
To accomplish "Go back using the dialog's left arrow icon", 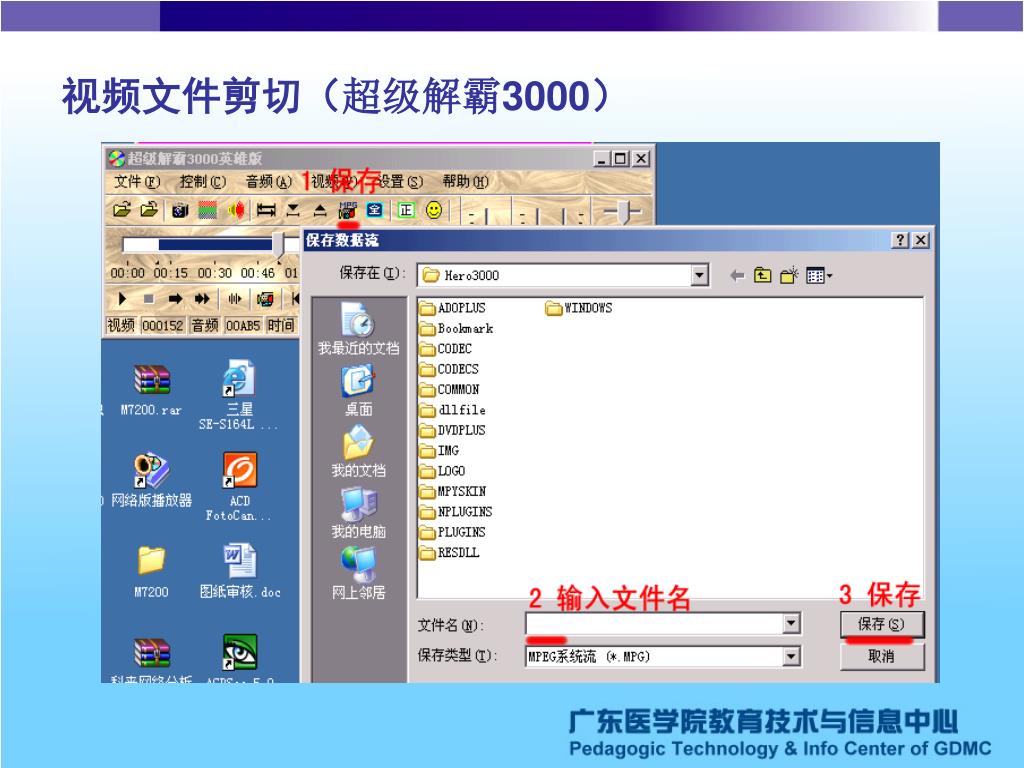I will [737, 276].
